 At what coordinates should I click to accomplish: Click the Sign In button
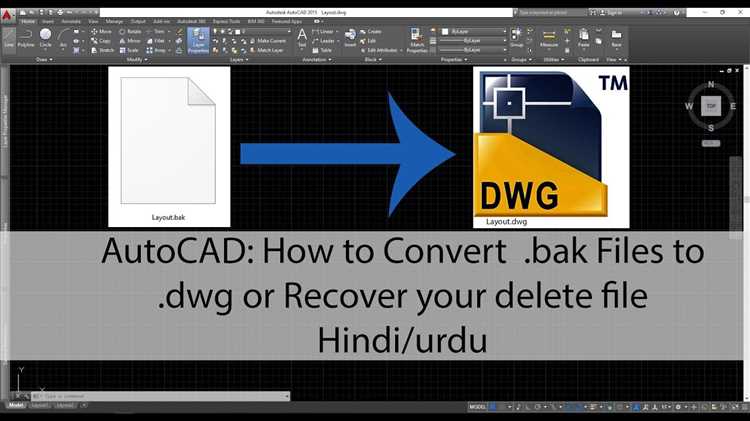tap(612, 12)
